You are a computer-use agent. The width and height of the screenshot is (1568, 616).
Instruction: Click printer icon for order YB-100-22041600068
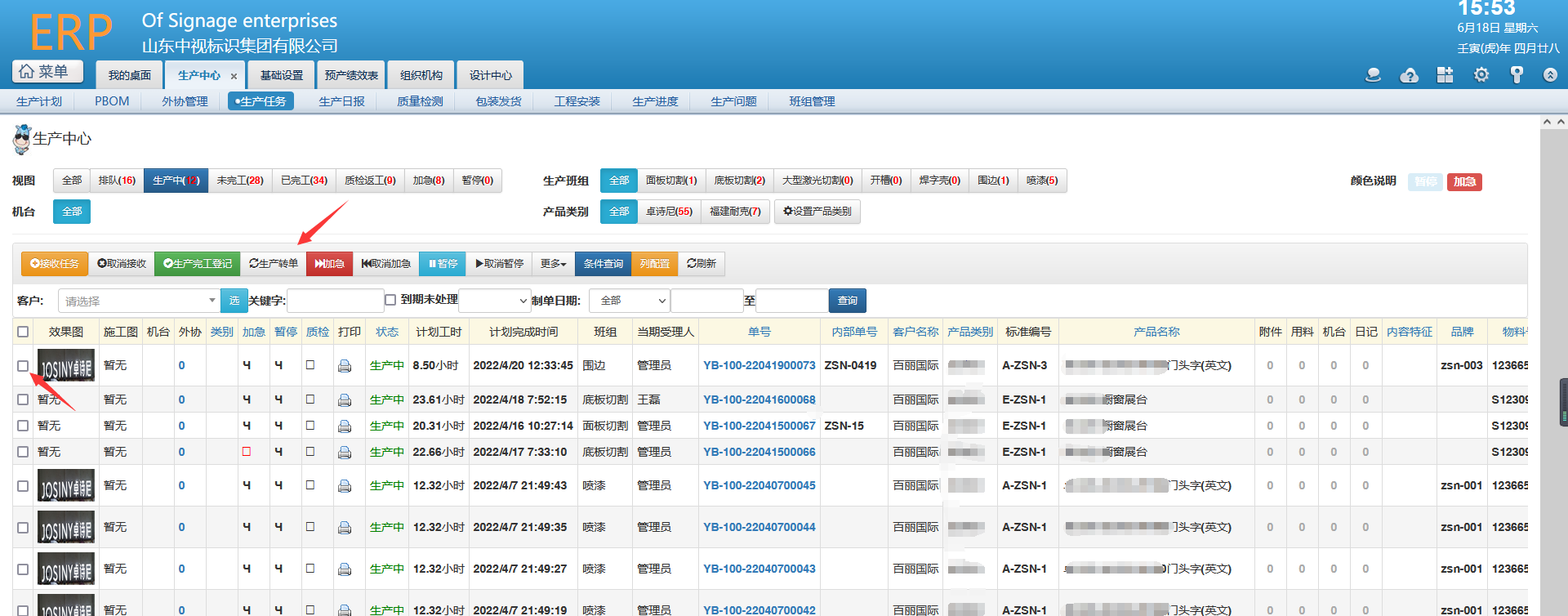click(x=345, y=400)
